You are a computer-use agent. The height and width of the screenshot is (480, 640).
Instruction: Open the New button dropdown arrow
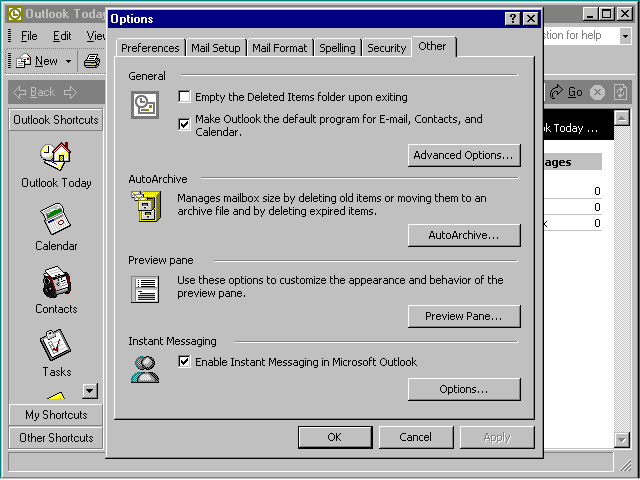click(69, 61)
